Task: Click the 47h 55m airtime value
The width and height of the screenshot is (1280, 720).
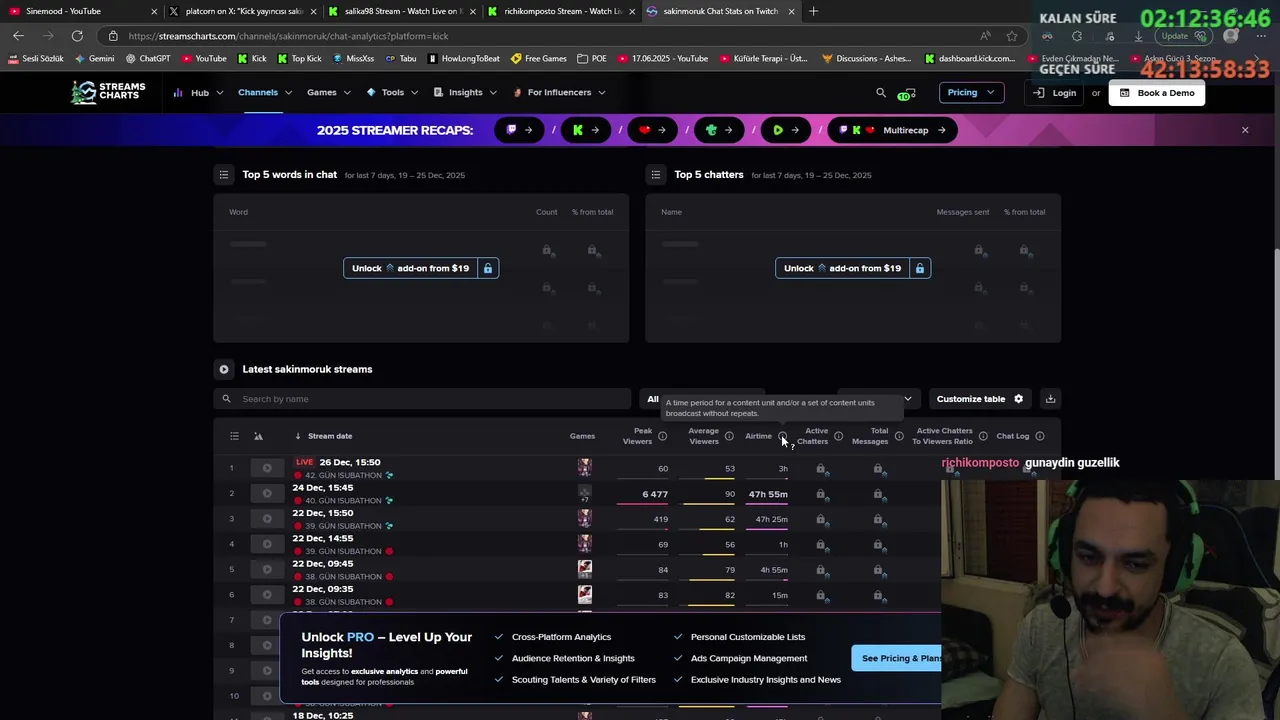Action: point(768,494)
